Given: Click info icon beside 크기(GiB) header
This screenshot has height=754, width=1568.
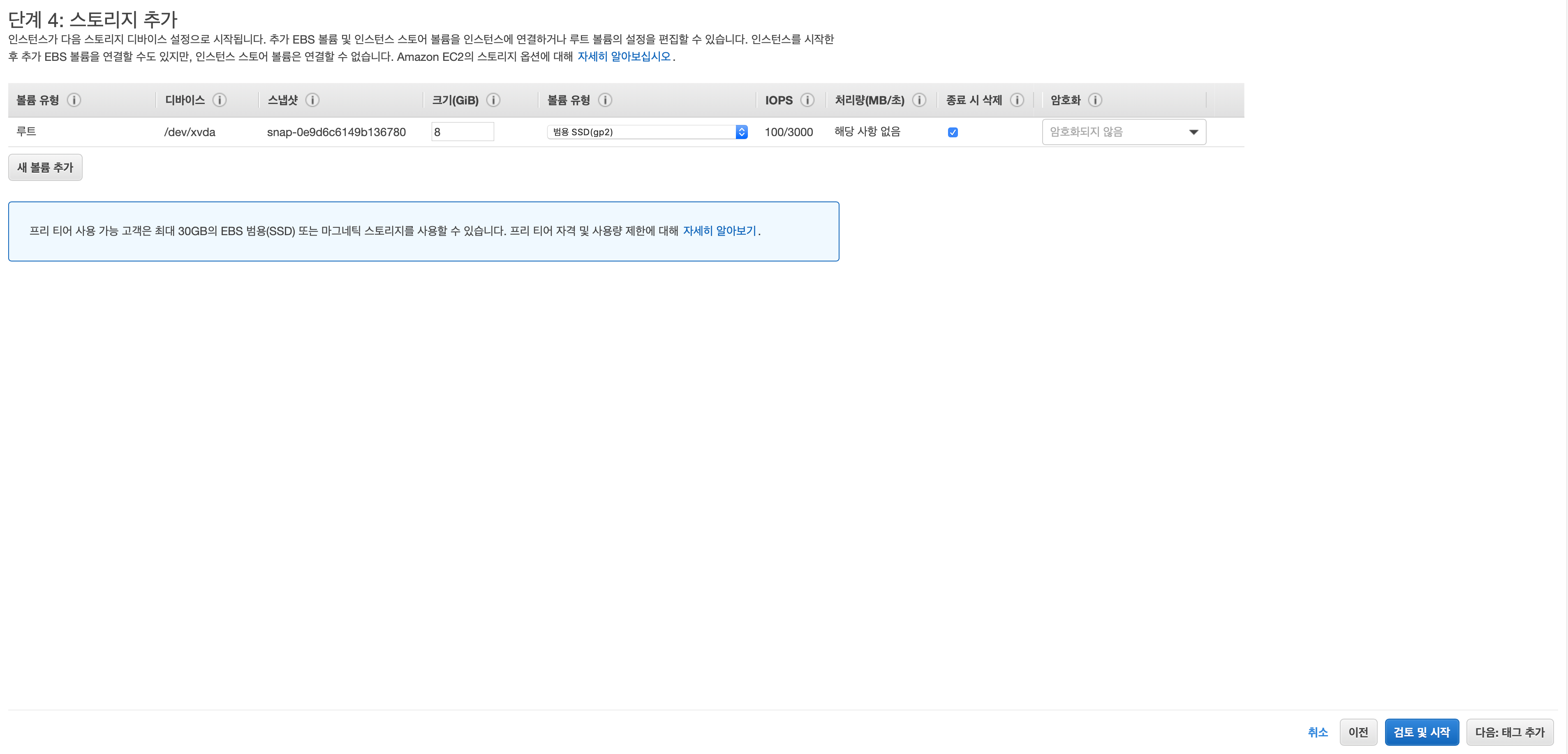Looking at the screenshot, I should pyautogui.click(x=494, y=100).
